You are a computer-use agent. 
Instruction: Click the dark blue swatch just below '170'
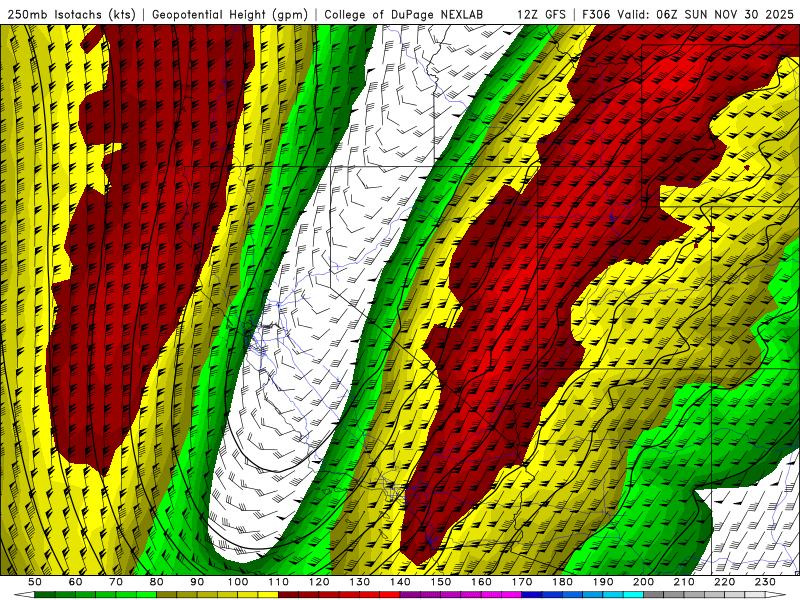(x=532, y=595)
